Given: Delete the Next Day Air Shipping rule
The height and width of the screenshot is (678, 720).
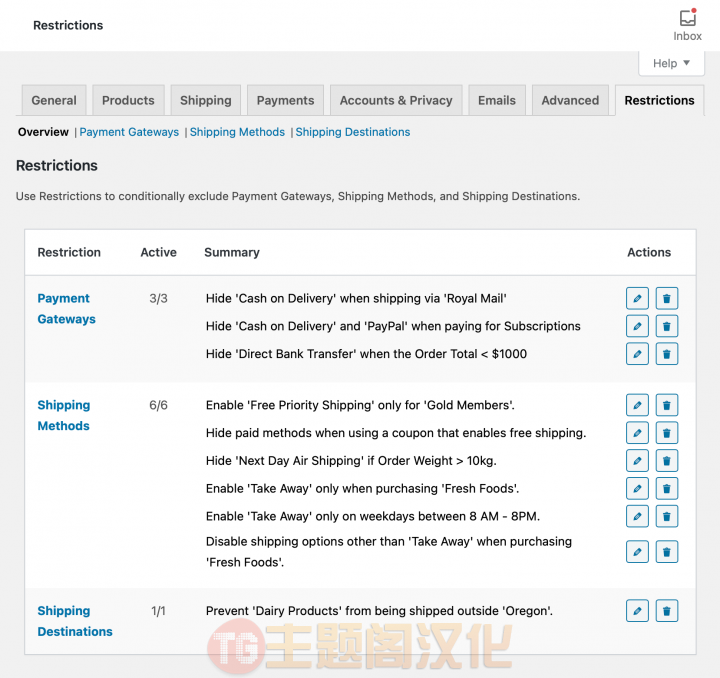Looking at the screenshot, I should (x=667, y=461).
